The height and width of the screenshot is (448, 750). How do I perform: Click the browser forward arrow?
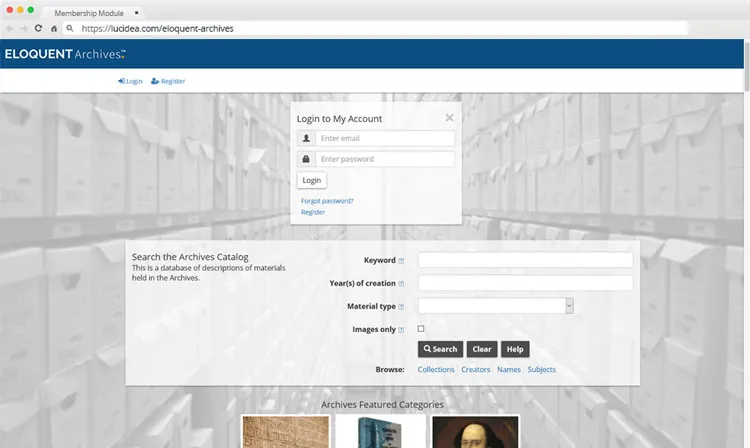[24, 29]
